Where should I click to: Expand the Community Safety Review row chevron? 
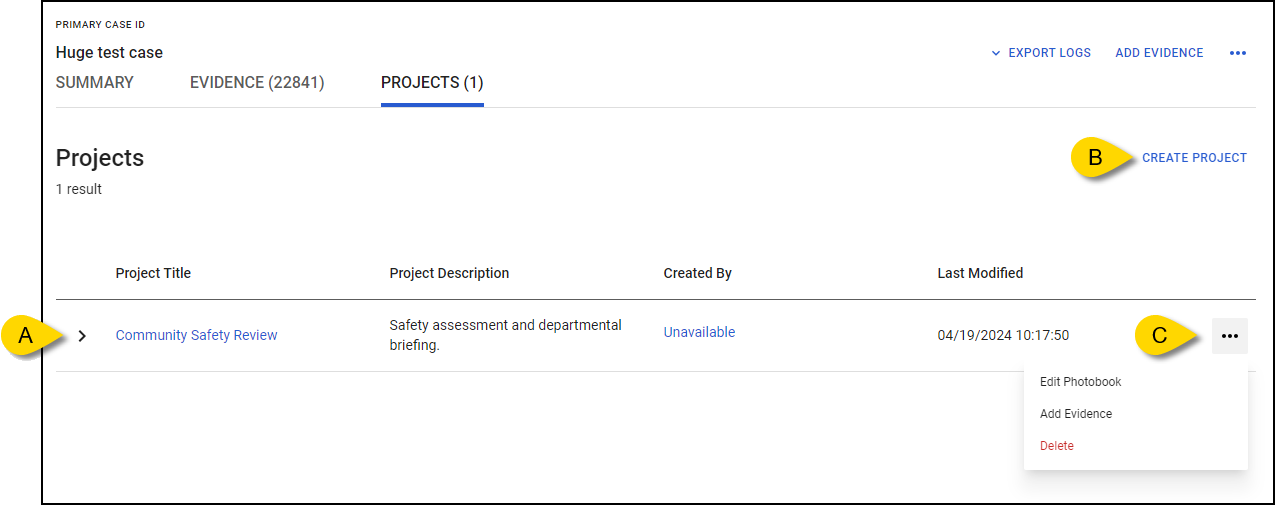click(82, 336)
